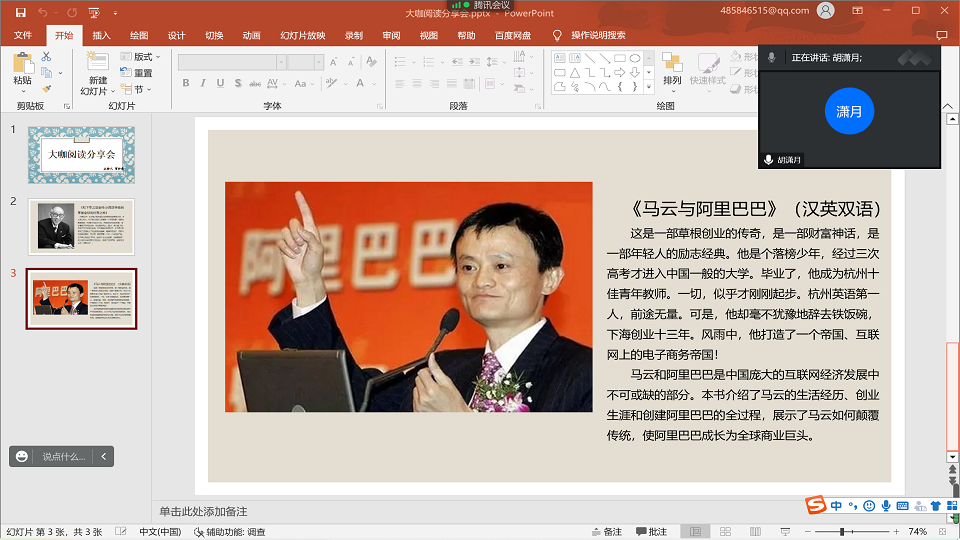Toggle the Bullets list button
960x540 pixels.
point(400,62)
